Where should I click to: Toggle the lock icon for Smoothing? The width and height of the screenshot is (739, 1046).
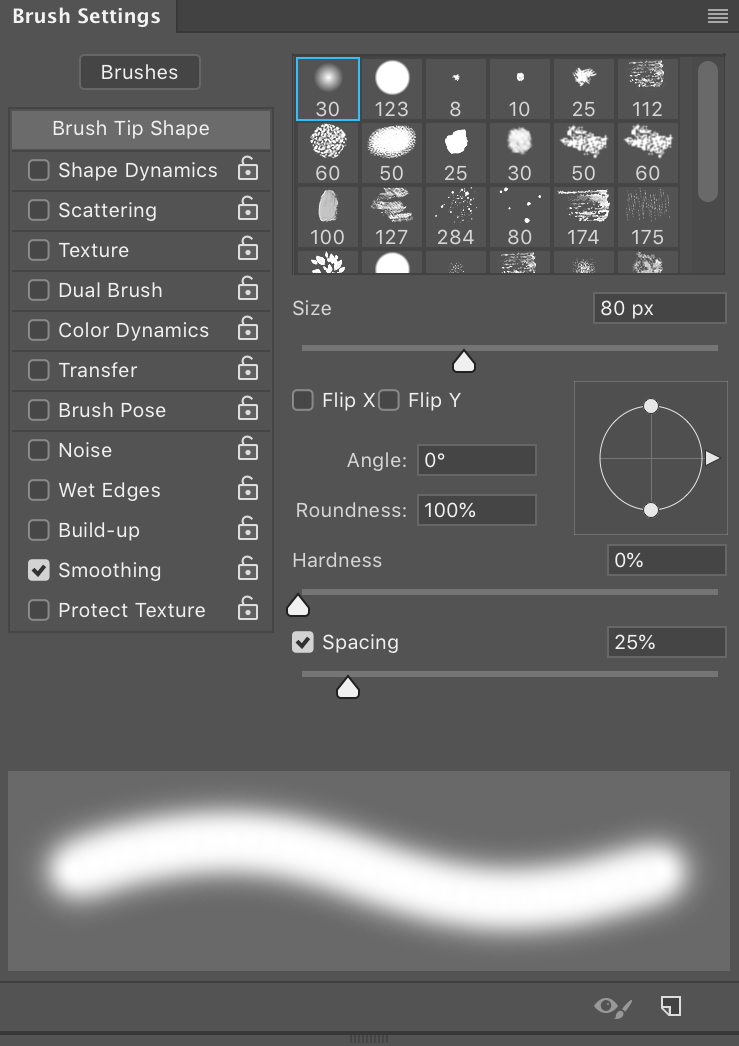(247, 569)
